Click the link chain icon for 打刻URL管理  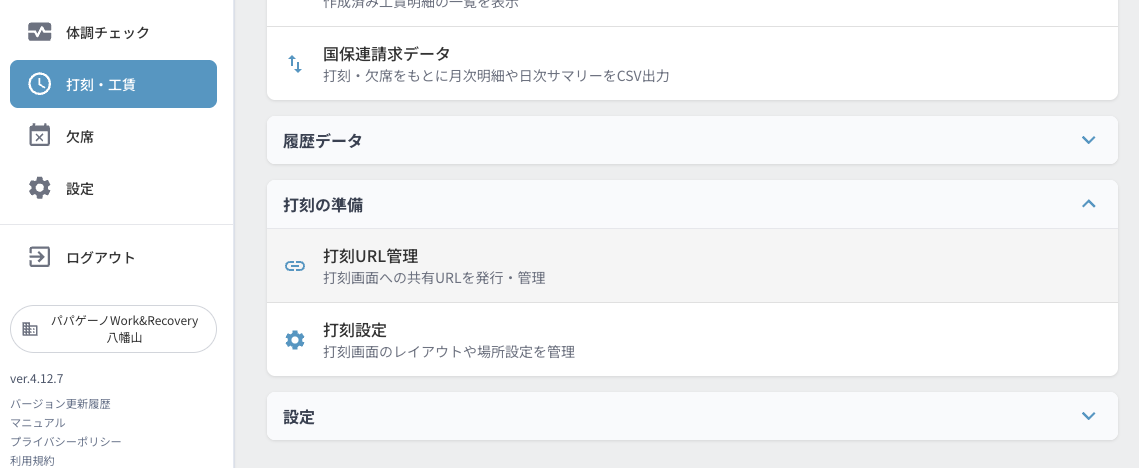click(294, 266)
